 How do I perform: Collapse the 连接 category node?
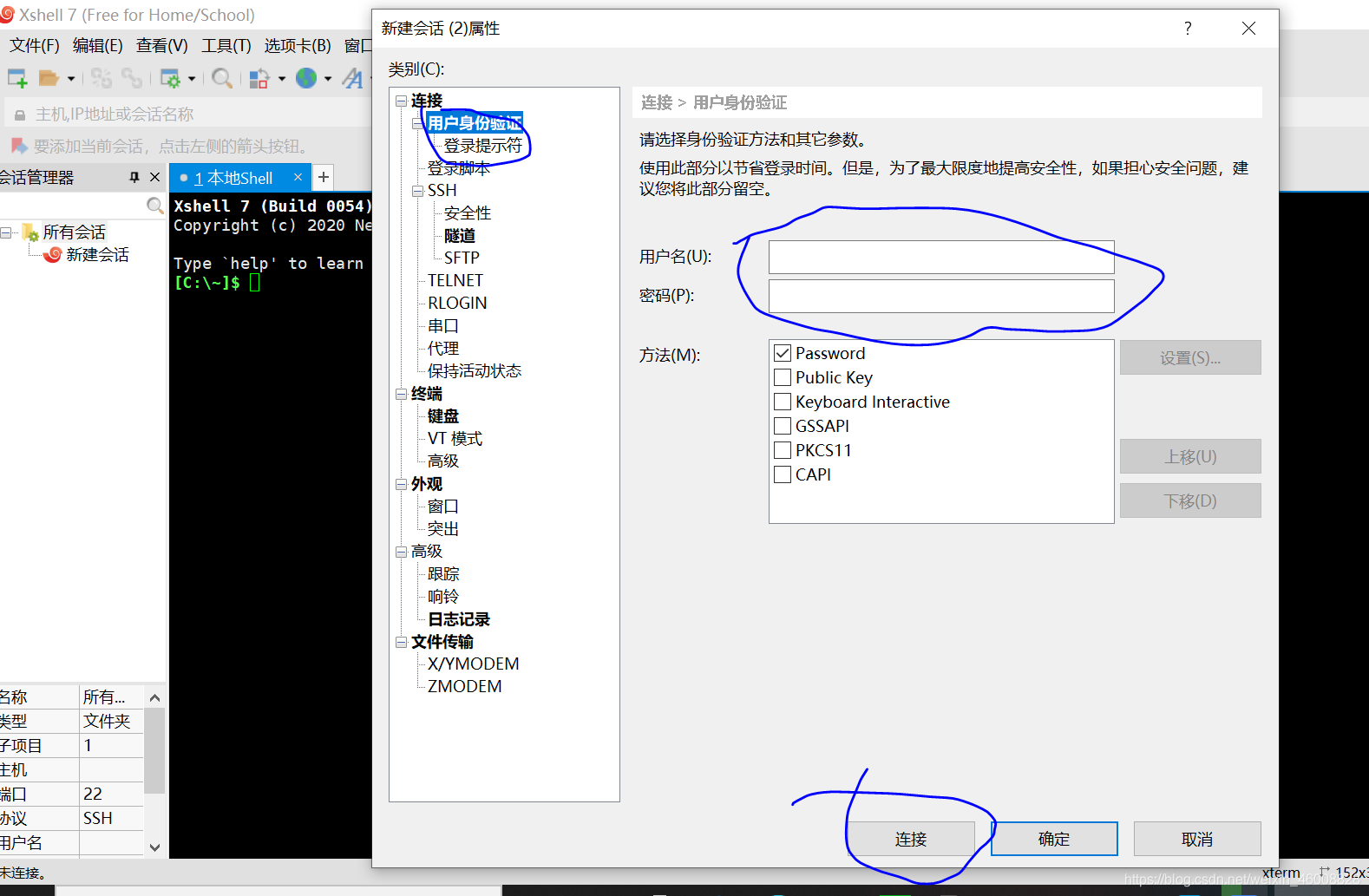(x=402, y=101)
